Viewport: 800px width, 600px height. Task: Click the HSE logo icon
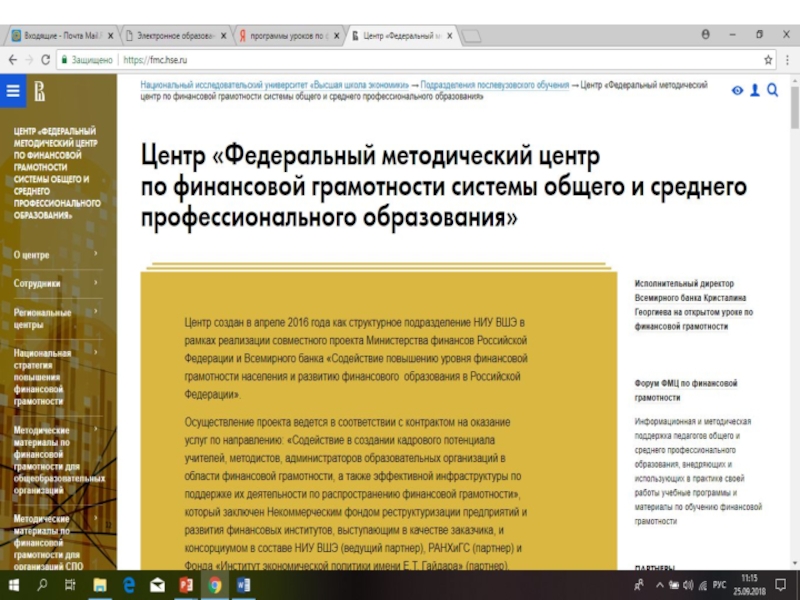pos(41,92)
